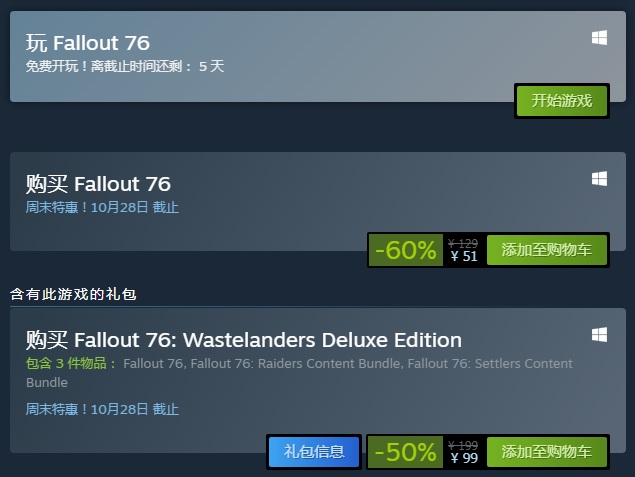Screen dimensions: 635x477
Task: Add ¥99 Wastelanders Deluxe Edition to cart
Action: tap(547, 452)
